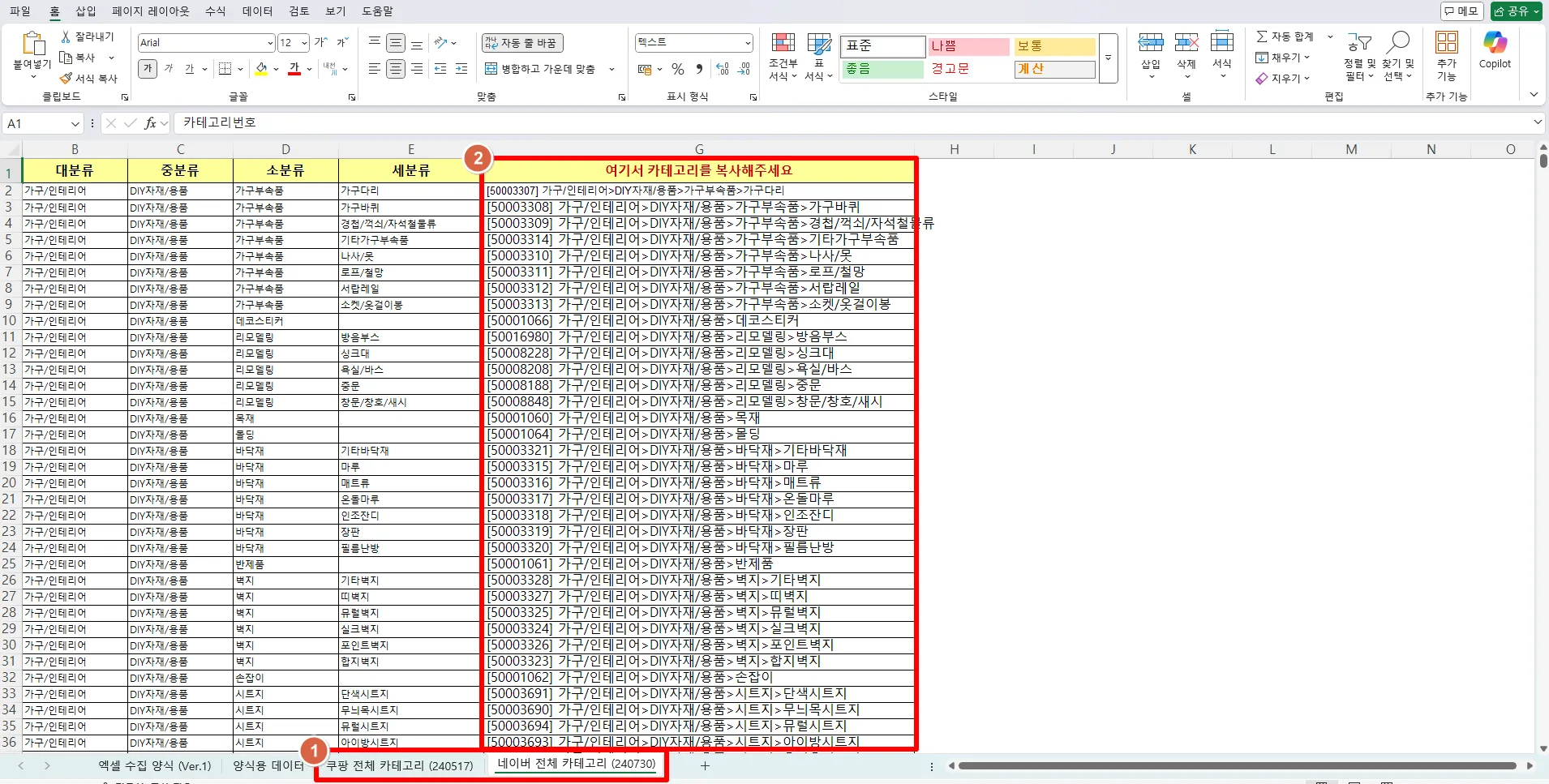The image size is (1549, 784).
Task: Open the conditional formatting (조건부 서식) icon
Action: pyautogui.click(x=783, y=45)
